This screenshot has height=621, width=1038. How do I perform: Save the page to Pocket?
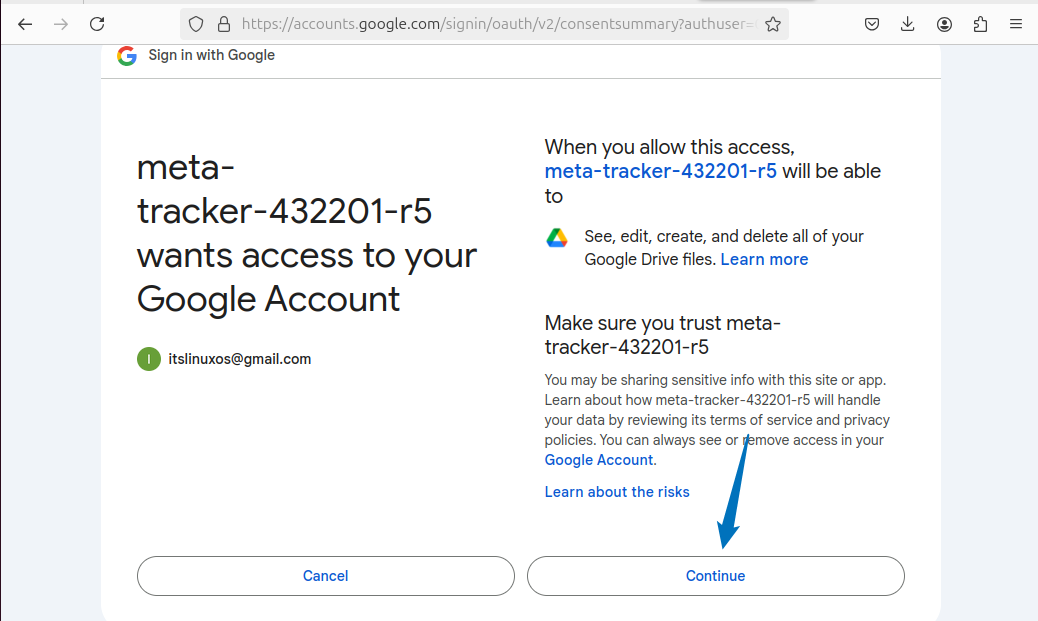point(871,24)
